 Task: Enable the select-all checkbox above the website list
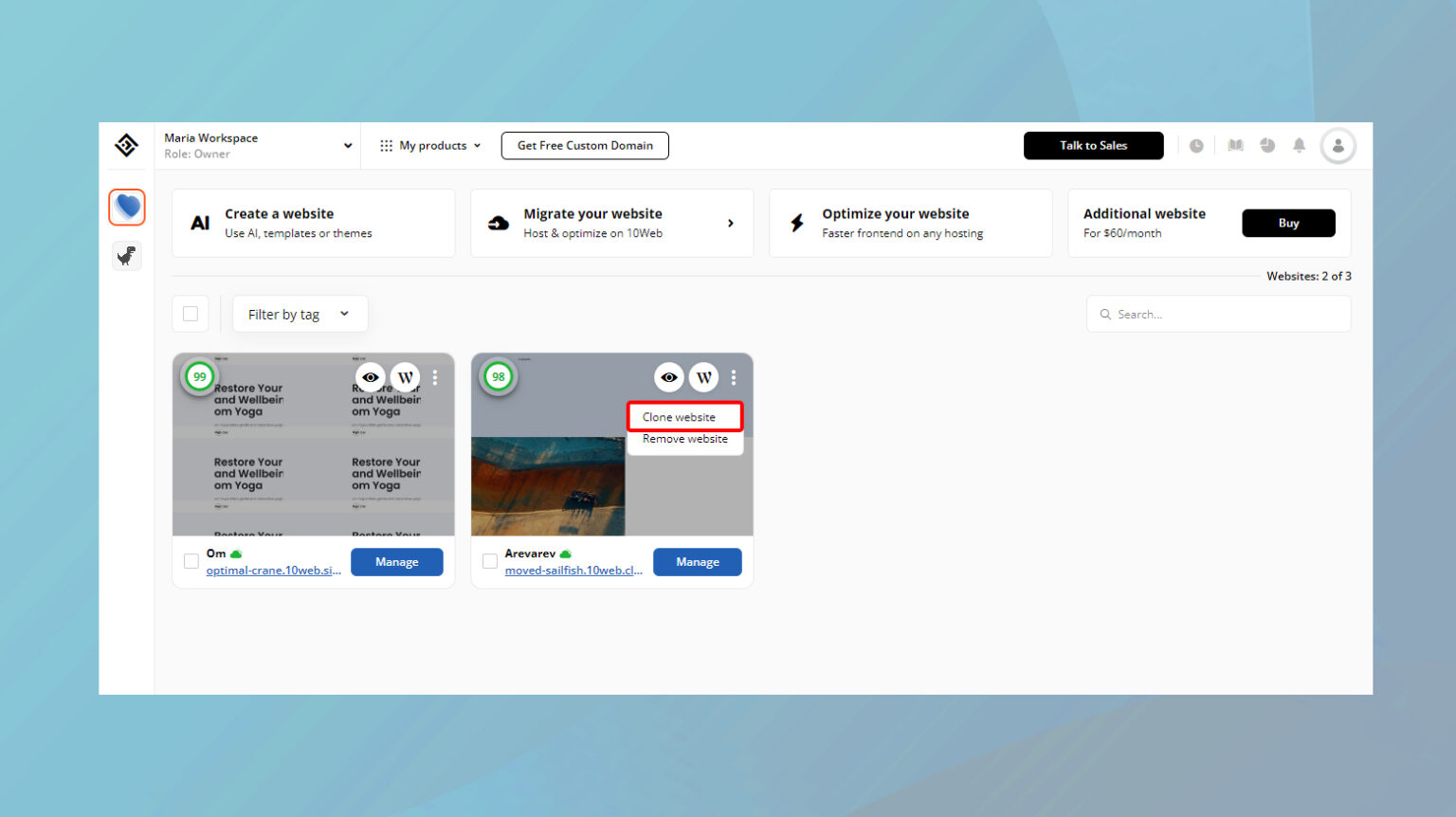pyautogui.click(x=190, y=313)
